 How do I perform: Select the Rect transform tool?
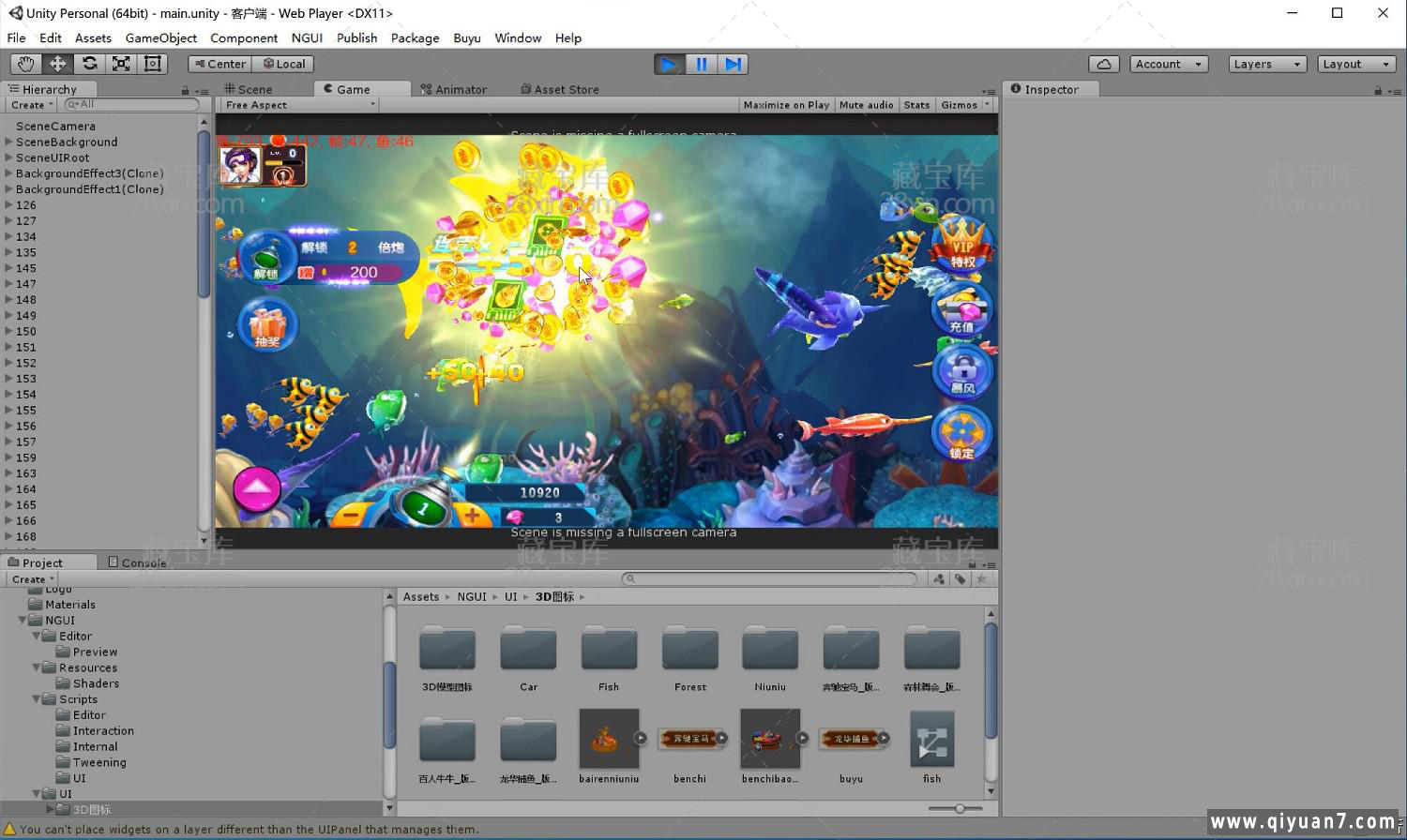pos(153,63)
